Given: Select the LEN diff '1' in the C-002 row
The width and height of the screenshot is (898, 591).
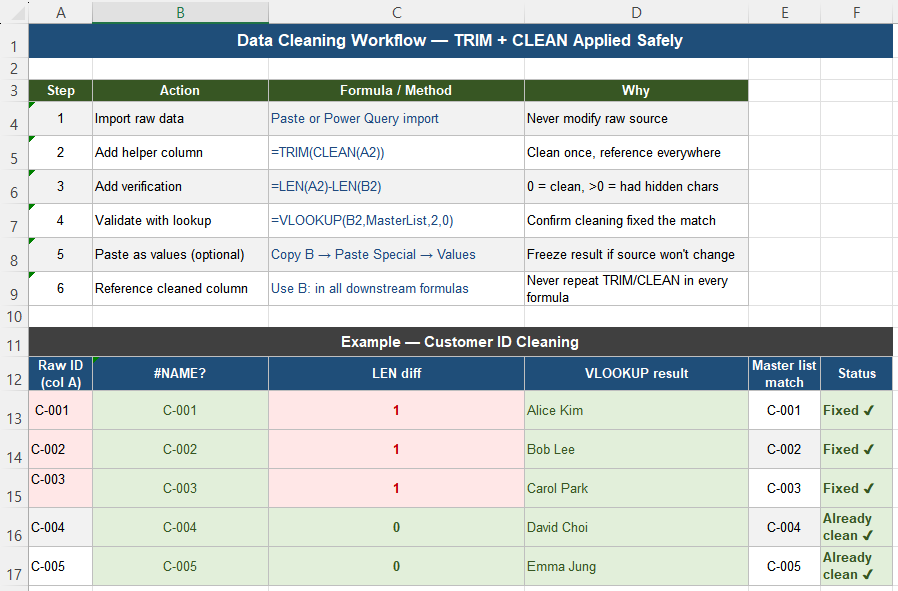Looking at the screenshot, I should (x=396, y=450).
